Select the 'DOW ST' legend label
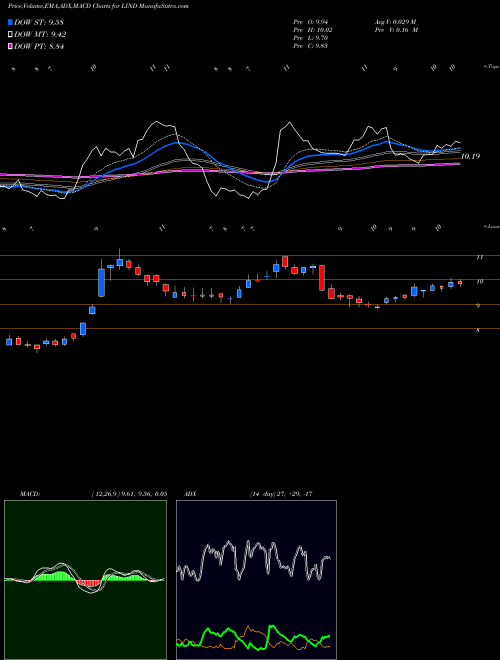Screen dimensions: 500x660 [x=39, y=22]
